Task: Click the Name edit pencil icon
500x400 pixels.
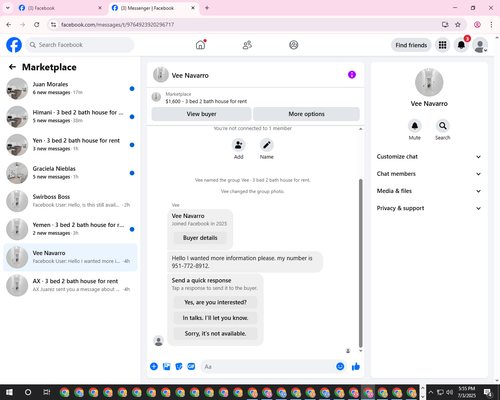Action: (267, 145)
